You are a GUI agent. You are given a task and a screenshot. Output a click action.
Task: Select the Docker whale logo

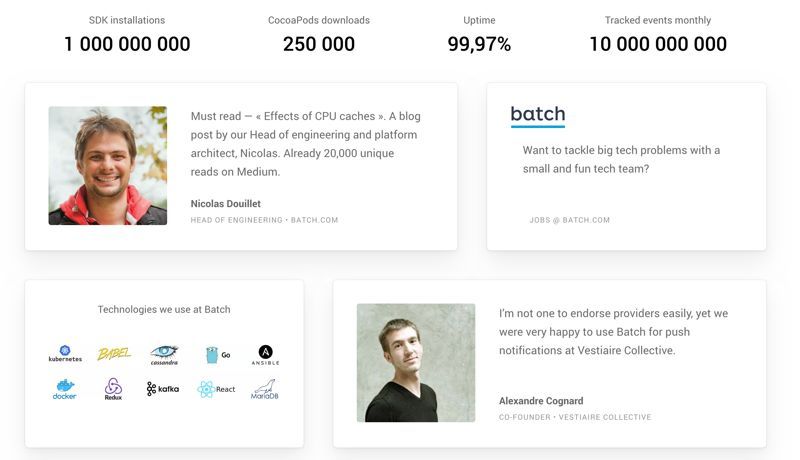coord(65,389)
